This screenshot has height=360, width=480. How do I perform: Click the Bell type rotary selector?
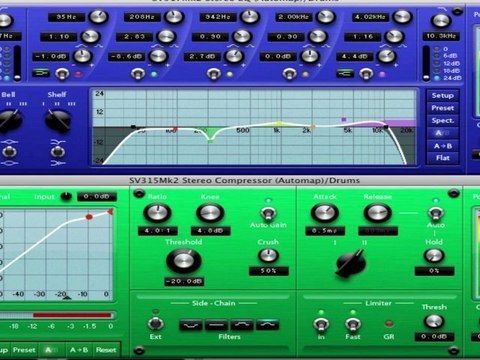tap(10, 121)
